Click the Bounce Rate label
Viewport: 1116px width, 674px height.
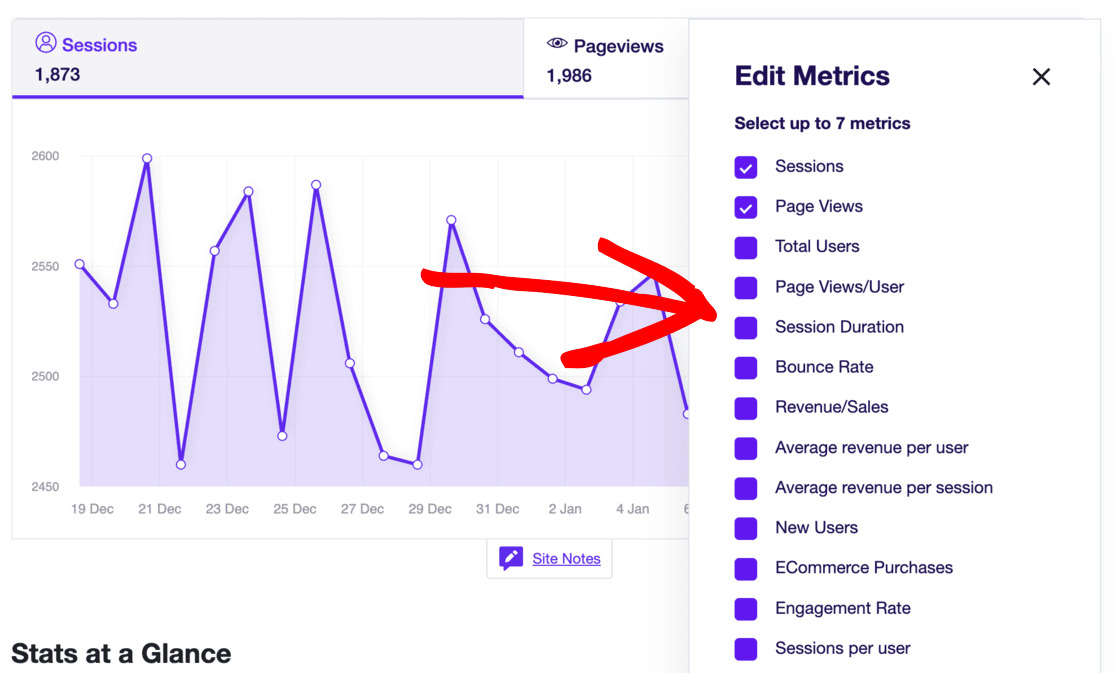point(824,367)
